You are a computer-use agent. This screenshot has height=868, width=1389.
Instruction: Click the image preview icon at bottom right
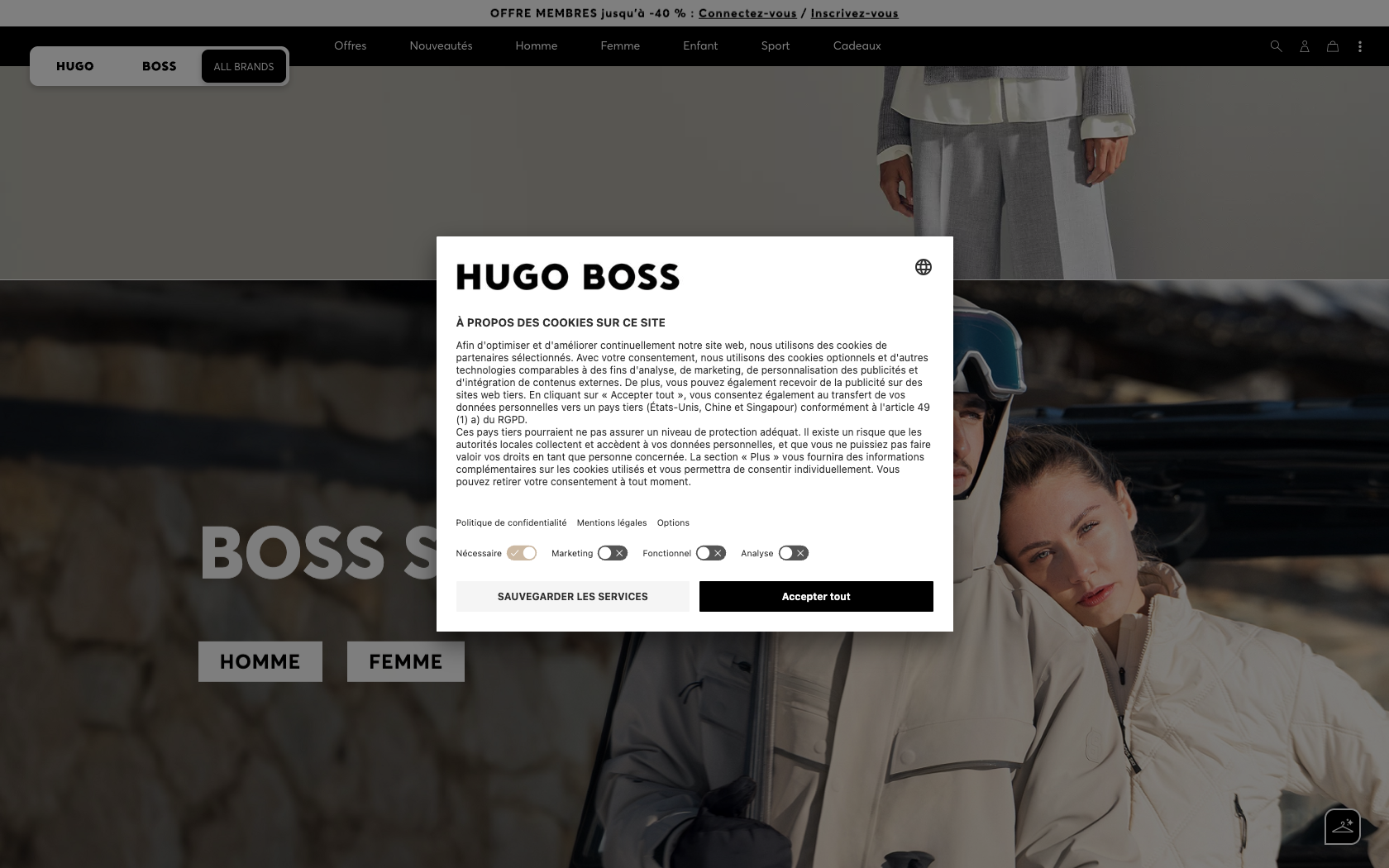tap(1341, 826)
